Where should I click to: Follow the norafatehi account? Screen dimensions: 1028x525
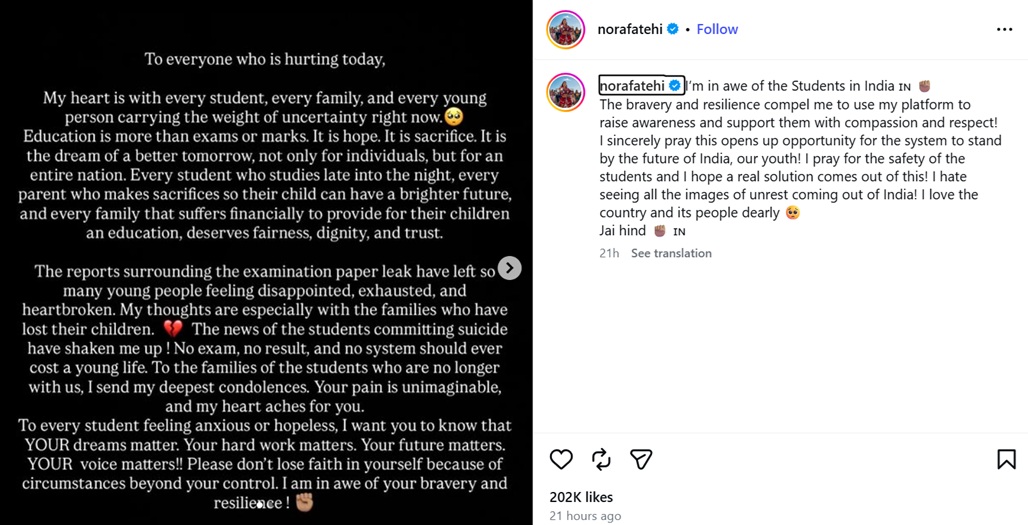(x=717, y=29)
